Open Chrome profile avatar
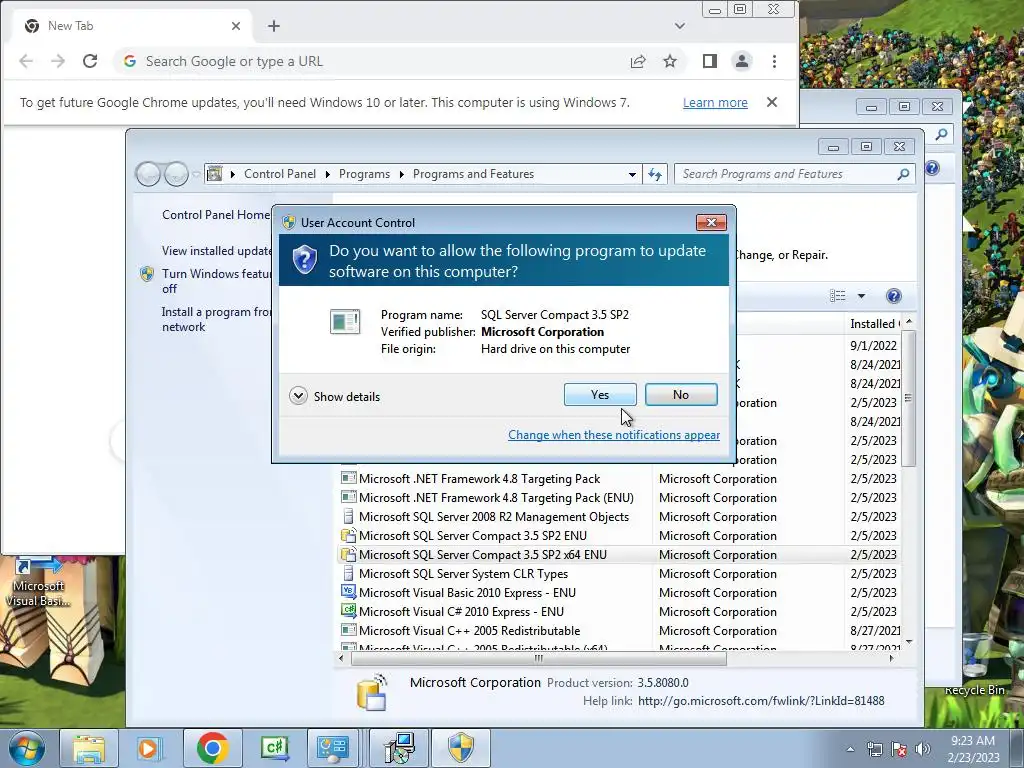This screenshot has height=768, width=1024. point(742,61)
